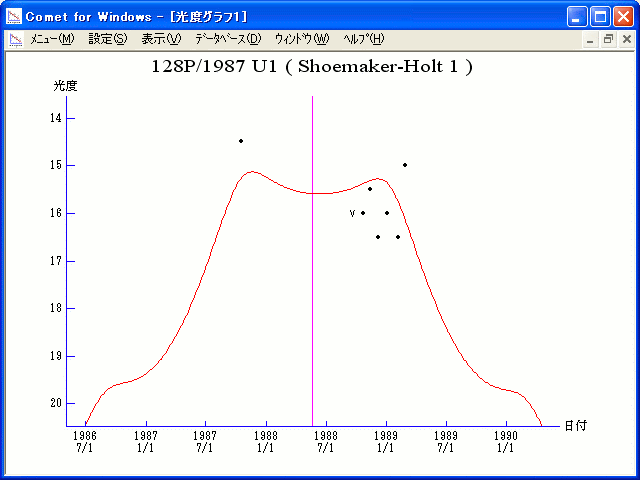Open the メニュー(M) menu

coord(52,39)
